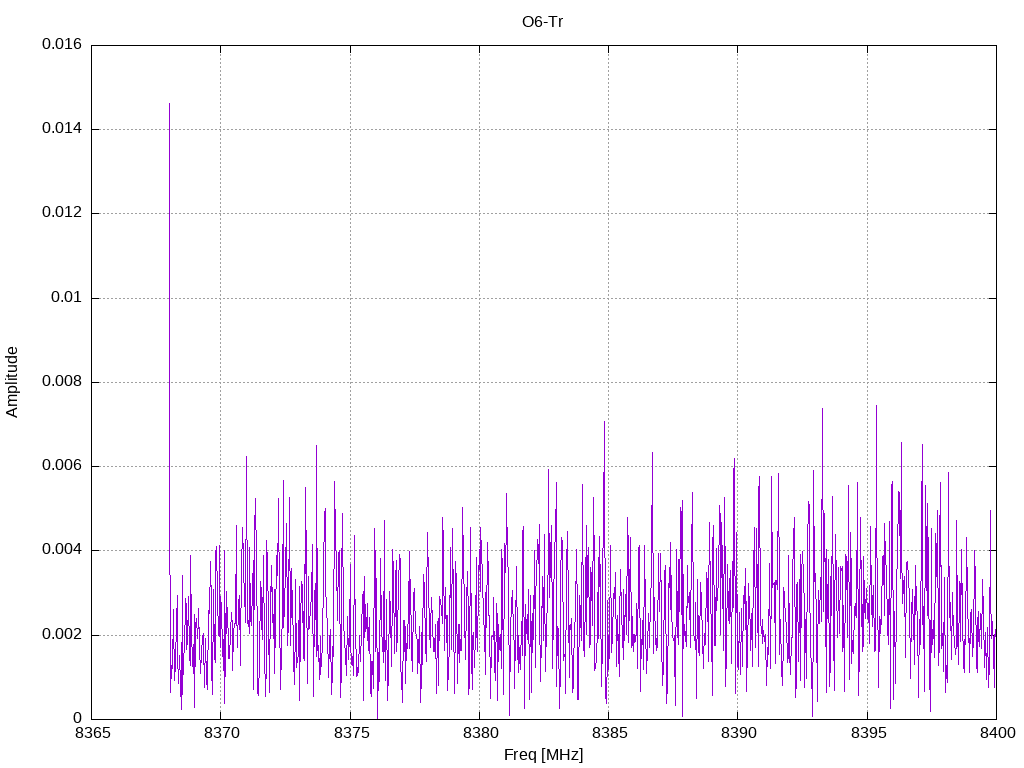Click the 8390 frequency tick label
The width and height of the screenshot is (1024, 768).
click(737, 733)
